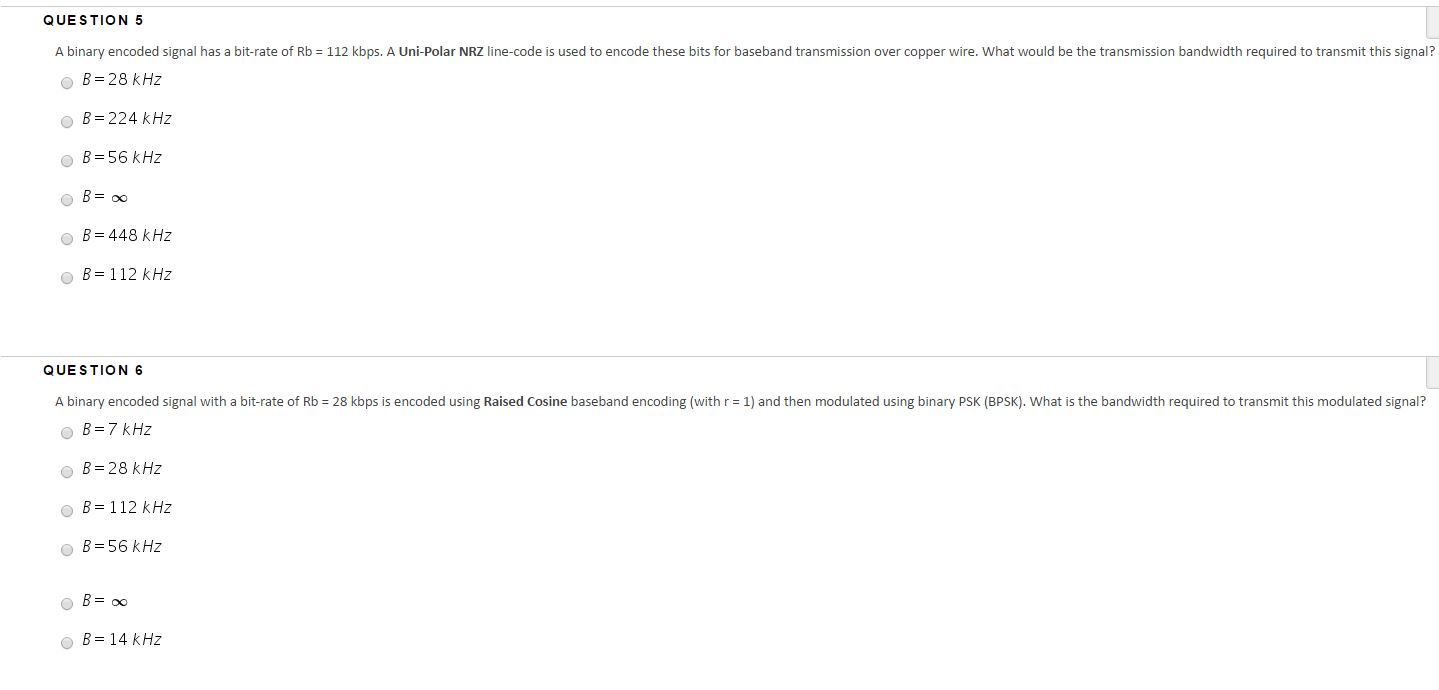Select B=14 kHz answer
The width and height of the screenshot is (1439, 690).
[67, 643]
